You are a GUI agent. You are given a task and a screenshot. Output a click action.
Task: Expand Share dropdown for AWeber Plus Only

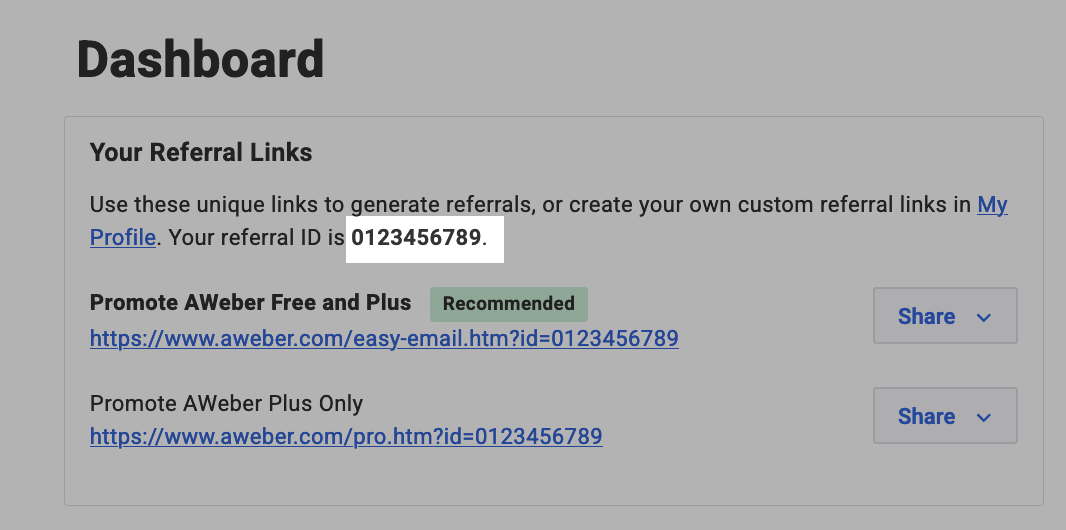coord(944,416)
